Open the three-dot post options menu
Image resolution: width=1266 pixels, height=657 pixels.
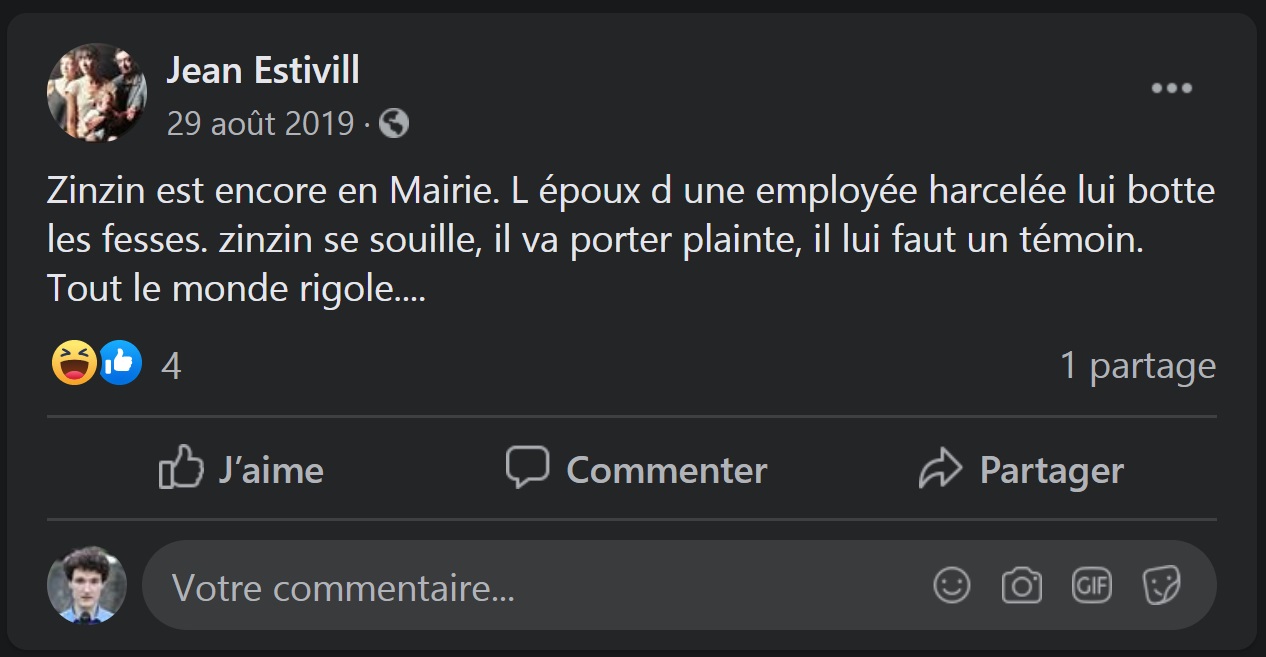click(1171, 88)
